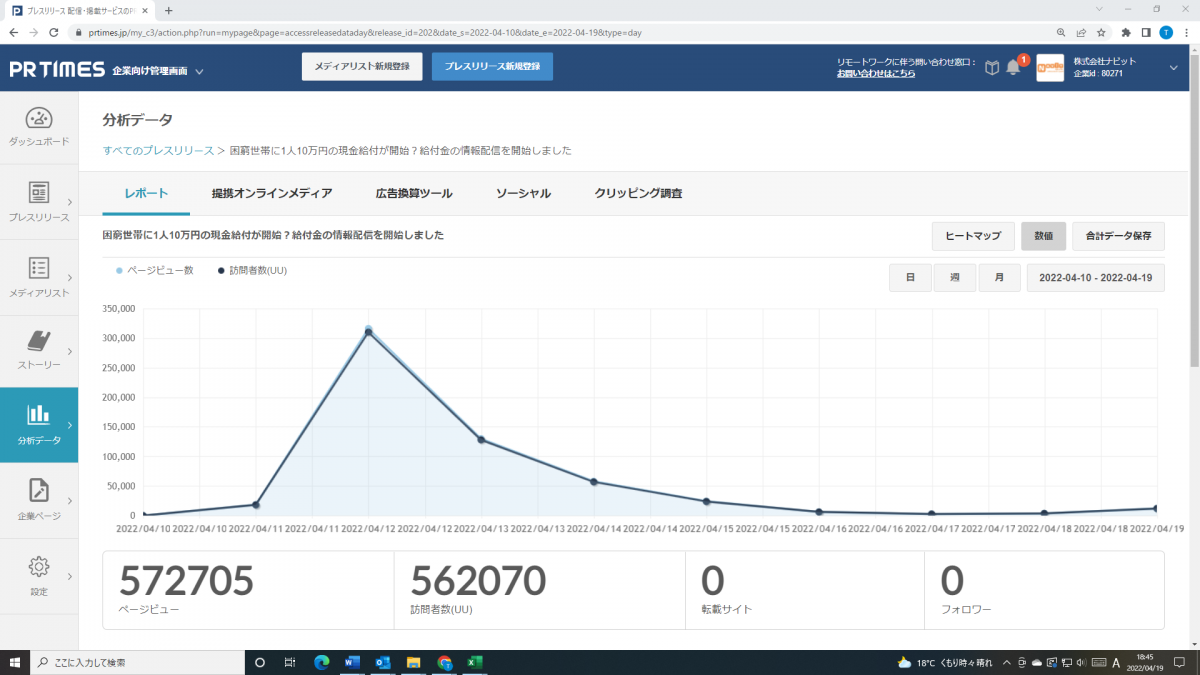Viewport: 1200px width, 675px height.
Task: Open the Settings (設定) gear icon
Action: point(39,567)
